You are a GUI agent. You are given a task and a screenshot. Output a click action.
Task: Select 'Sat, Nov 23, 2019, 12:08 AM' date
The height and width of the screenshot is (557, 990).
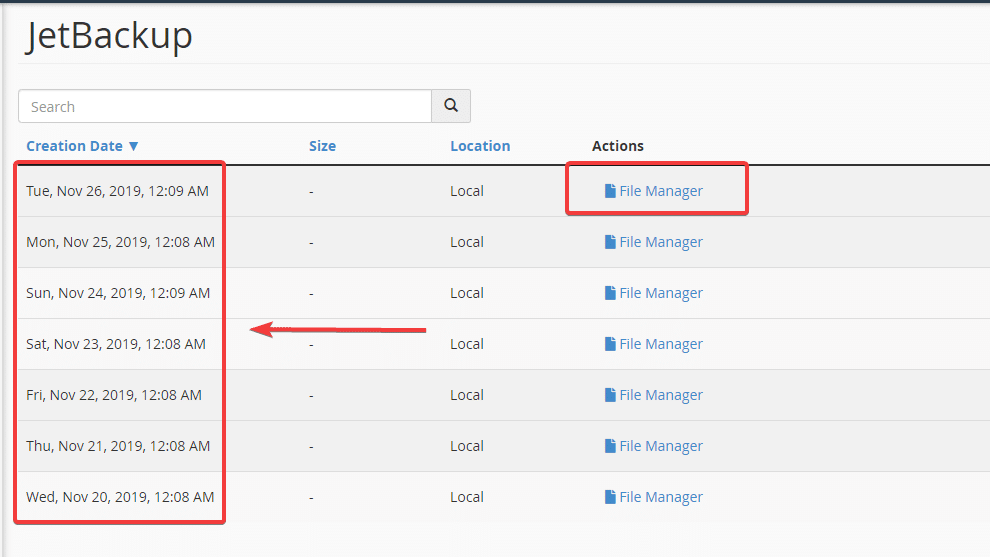click(x=116, y=344)
